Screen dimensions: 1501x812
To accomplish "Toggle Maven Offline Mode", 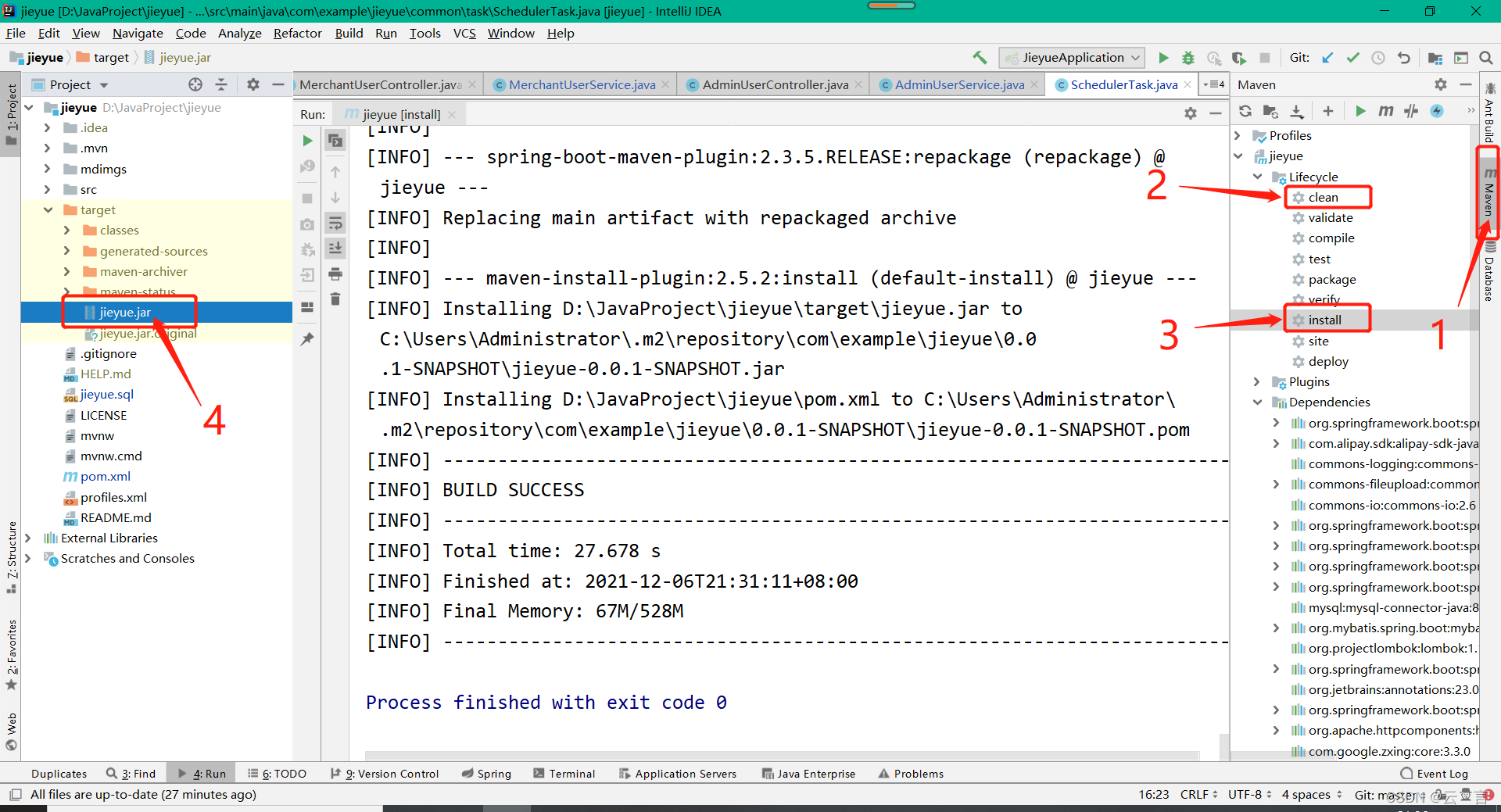I will (1411, 111).
